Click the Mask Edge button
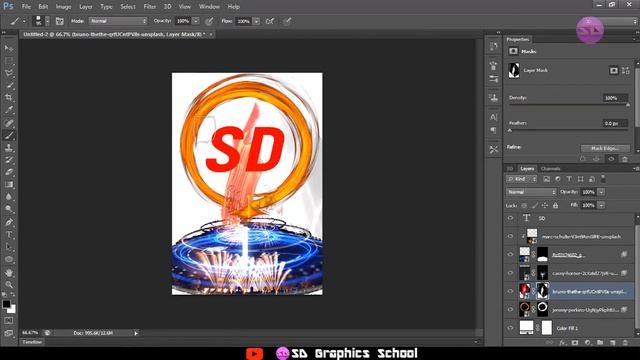Image resolution: width=640 pixels, height=360 pixels. coord(605,148)
